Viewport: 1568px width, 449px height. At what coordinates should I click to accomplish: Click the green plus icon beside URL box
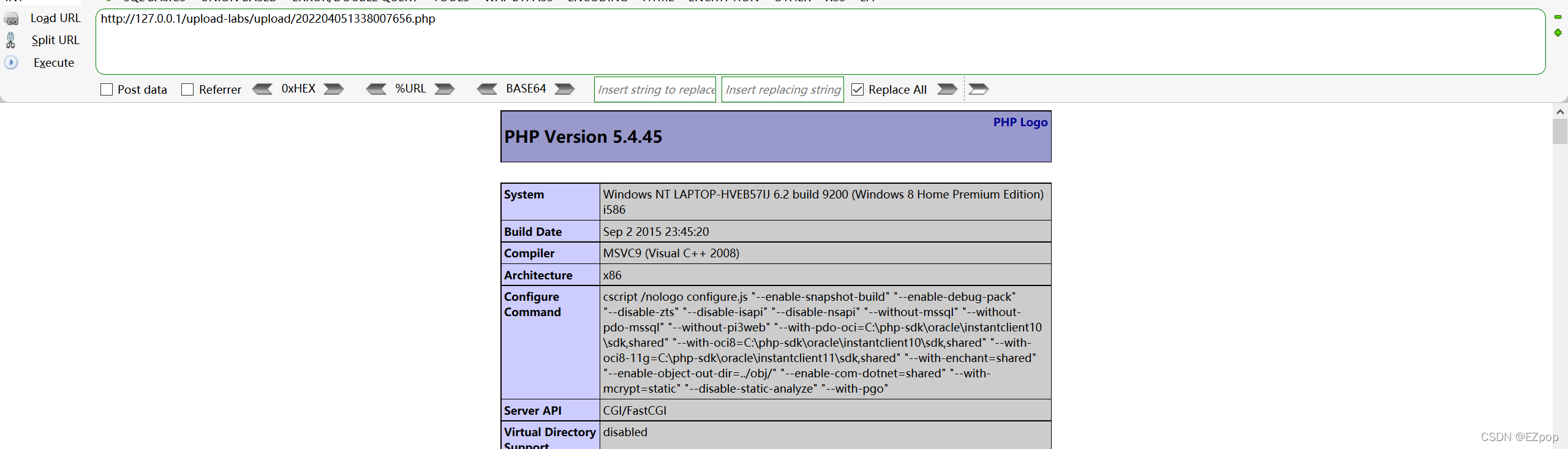tap(1558, 32)
